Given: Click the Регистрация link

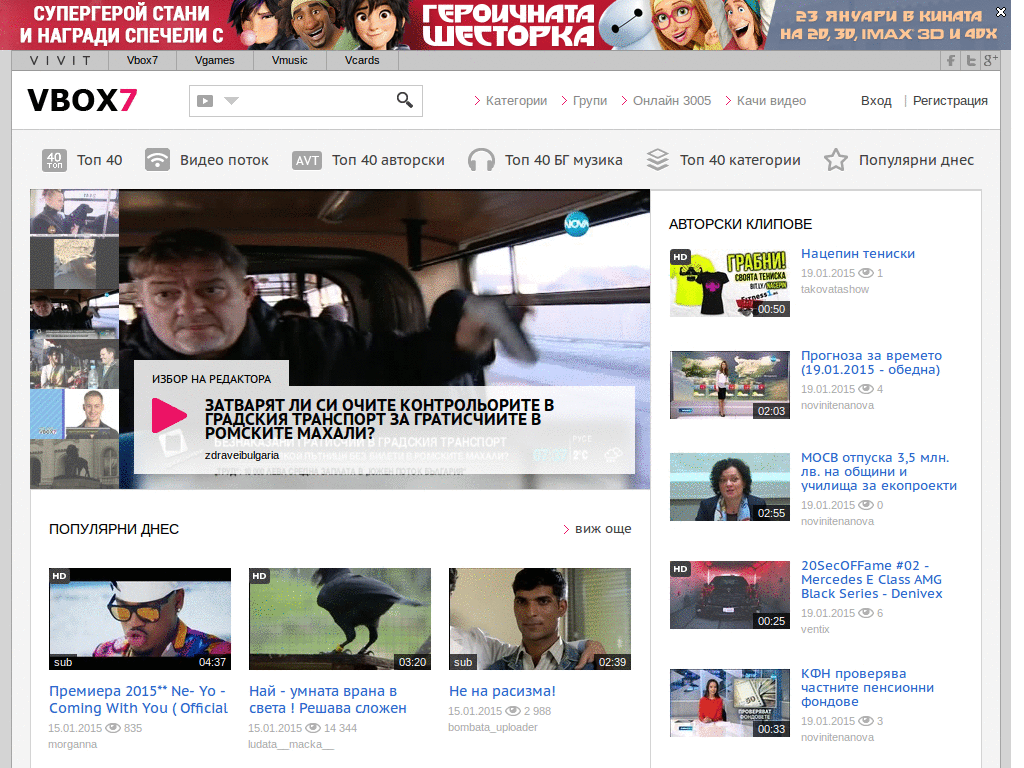Looking at the screenshot, I should tap(950, 101).
